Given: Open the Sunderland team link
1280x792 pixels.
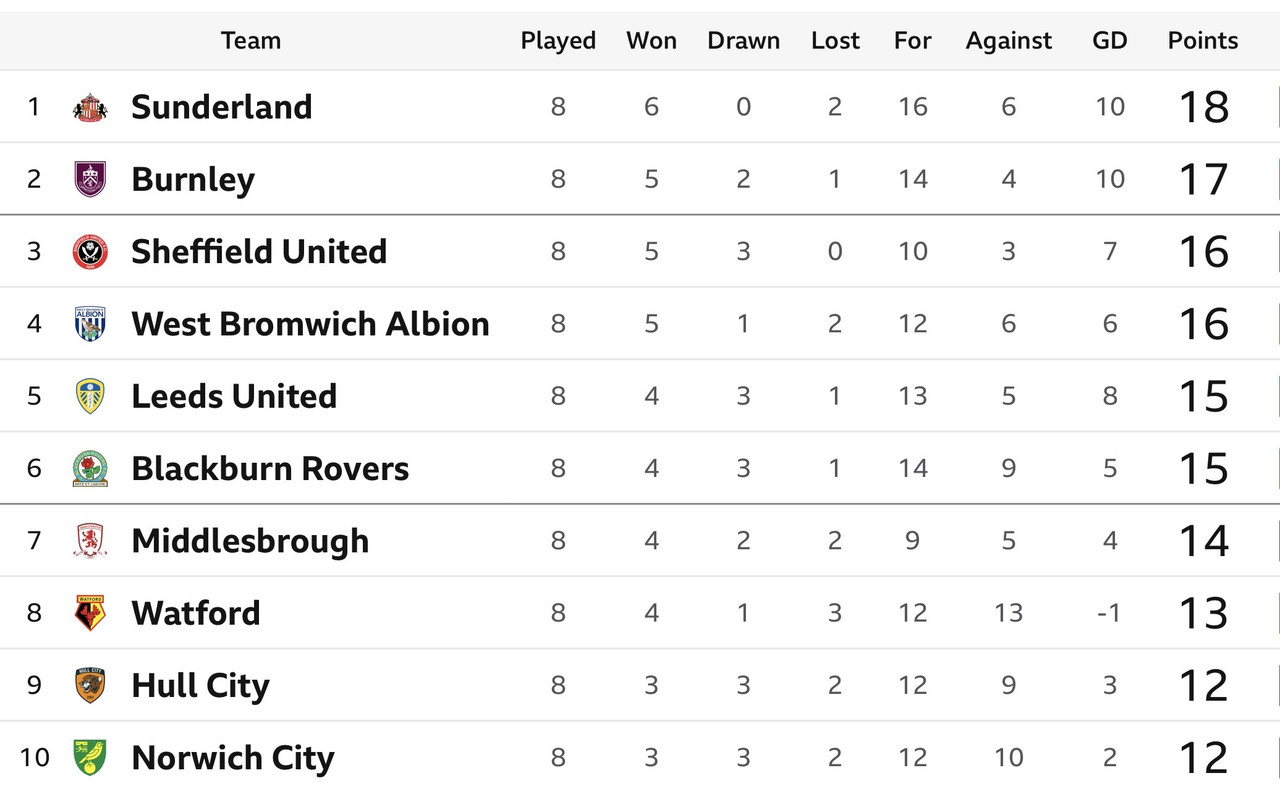Looking at the screenshot, I should (x=222, y=107).
